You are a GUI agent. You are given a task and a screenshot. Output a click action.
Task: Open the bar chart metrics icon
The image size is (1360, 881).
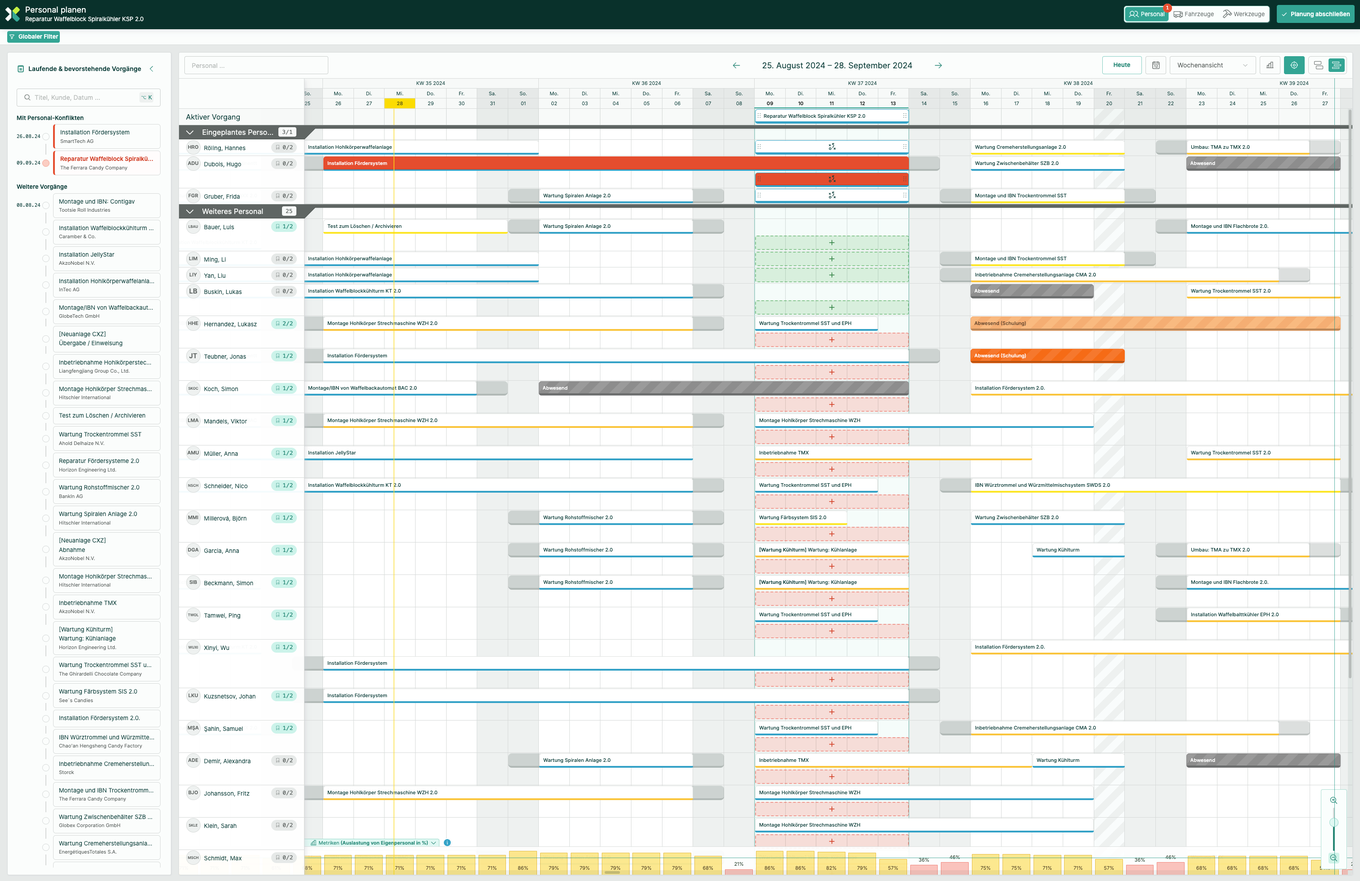(1269, 65)
